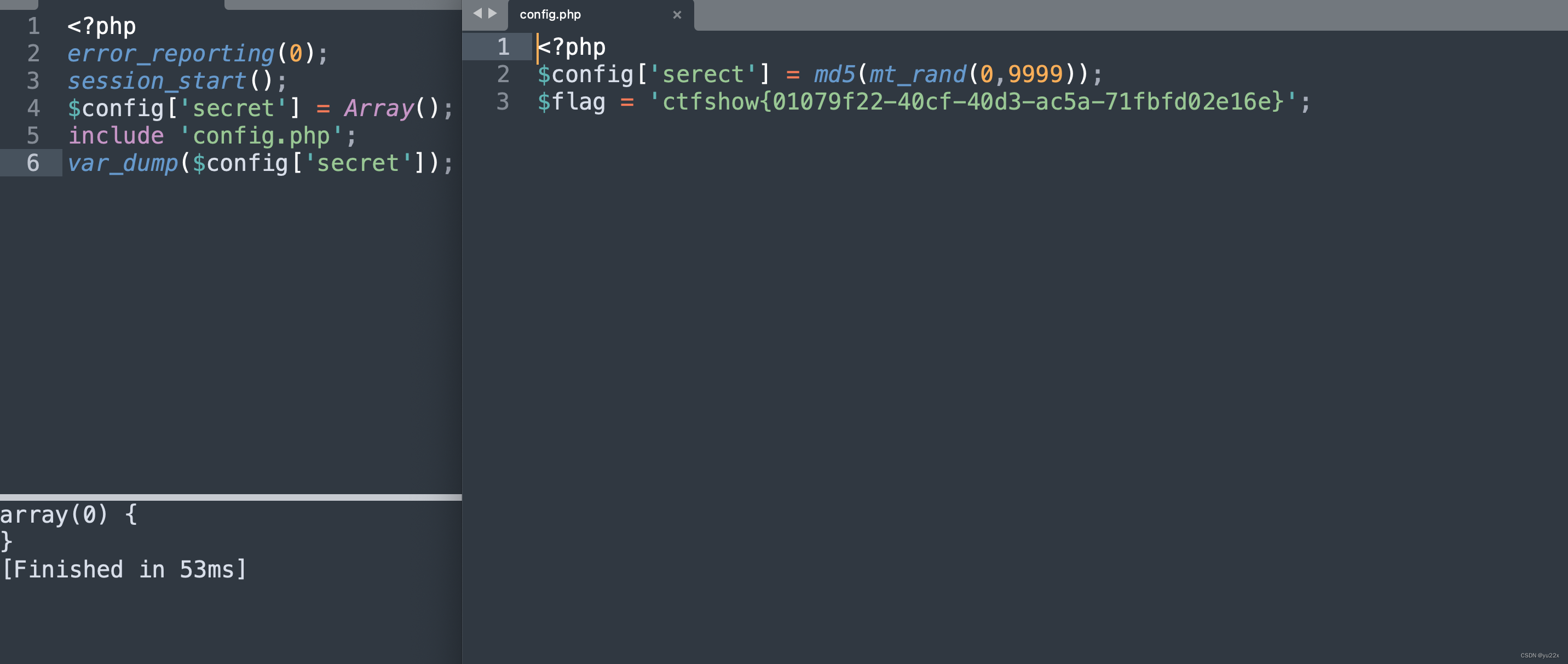Click the var_dump function on line 6
This screenshot has height=664, width=1568.
(x=122, y=163)
